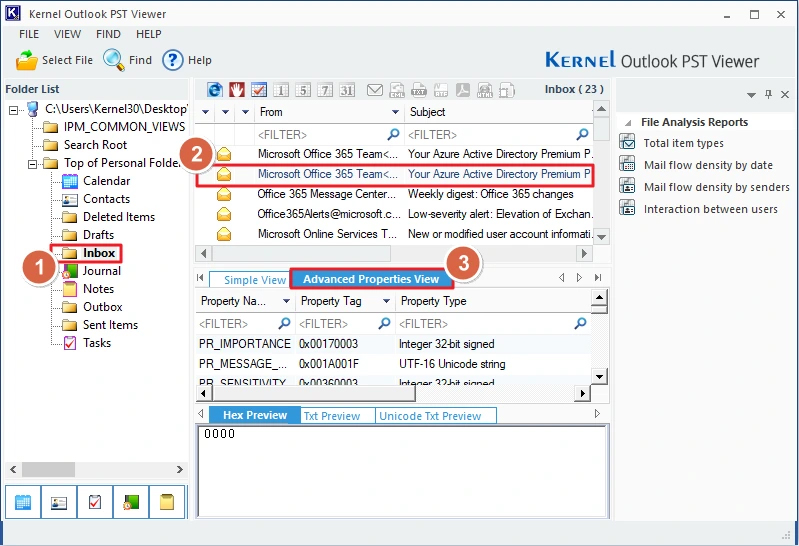
Task: Click the Property Type filter field
Action: tap(493, 324)
